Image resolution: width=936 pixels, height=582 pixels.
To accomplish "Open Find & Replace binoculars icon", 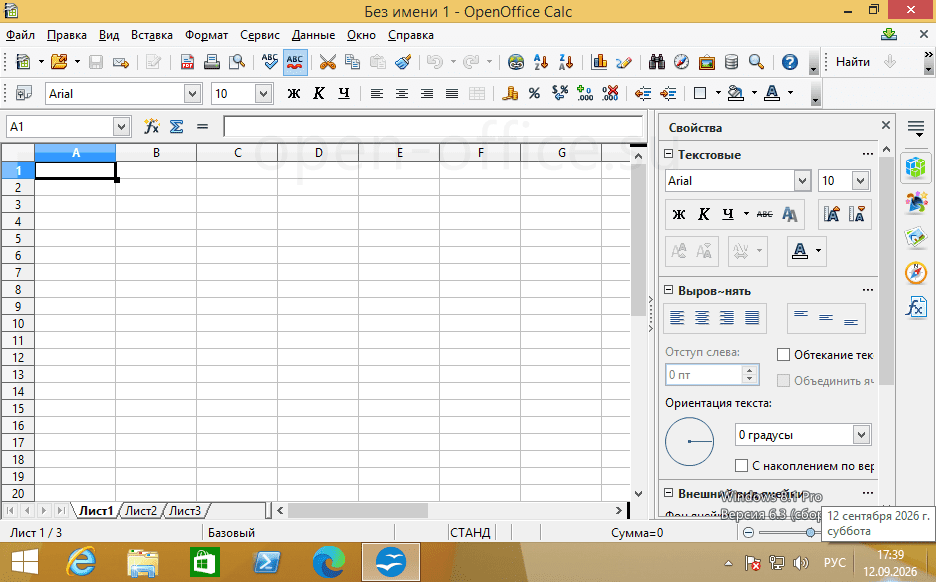I will [x=657, y=62].
